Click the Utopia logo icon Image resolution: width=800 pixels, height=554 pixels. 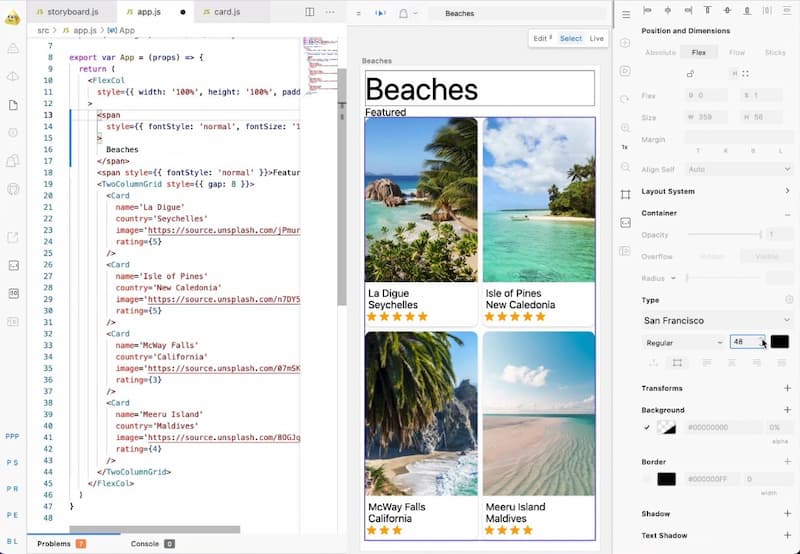pyautogui.click(x=12, y=18)
